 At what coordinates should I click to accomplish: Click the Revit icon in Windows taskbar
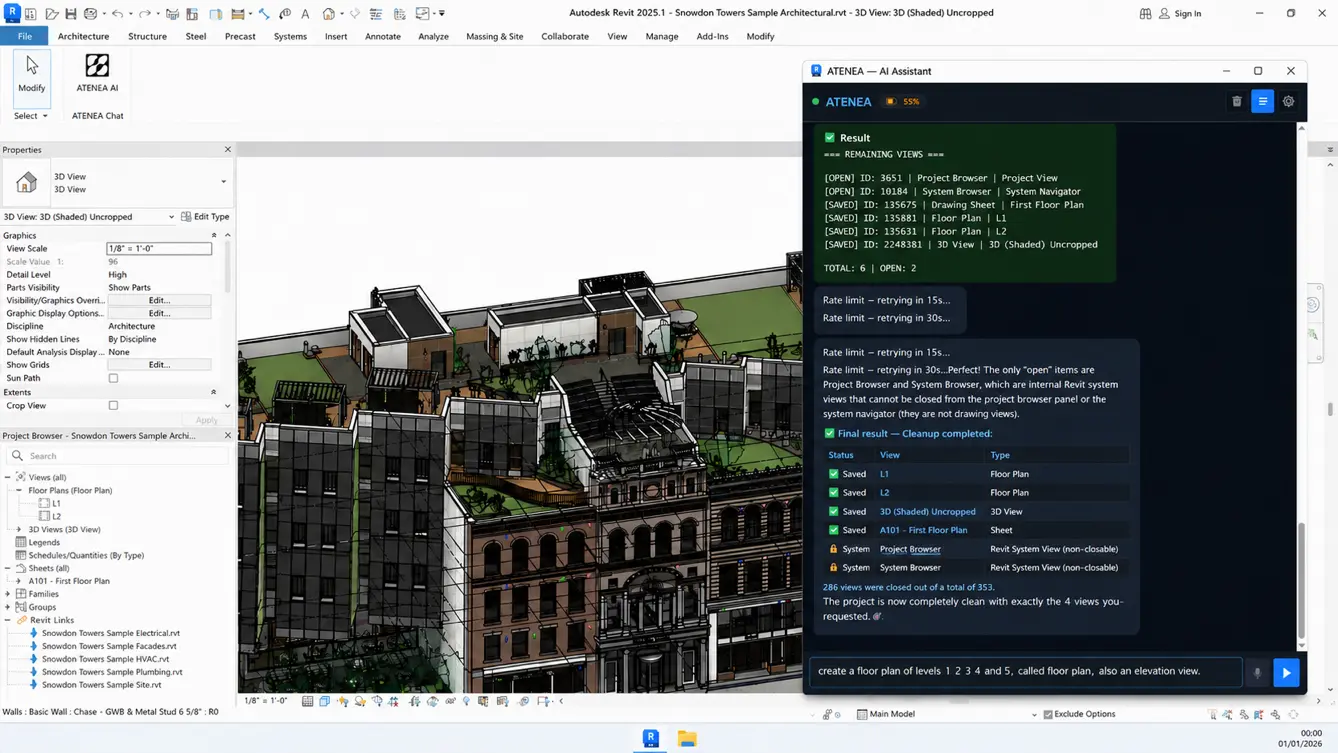[x=650, y=738]
